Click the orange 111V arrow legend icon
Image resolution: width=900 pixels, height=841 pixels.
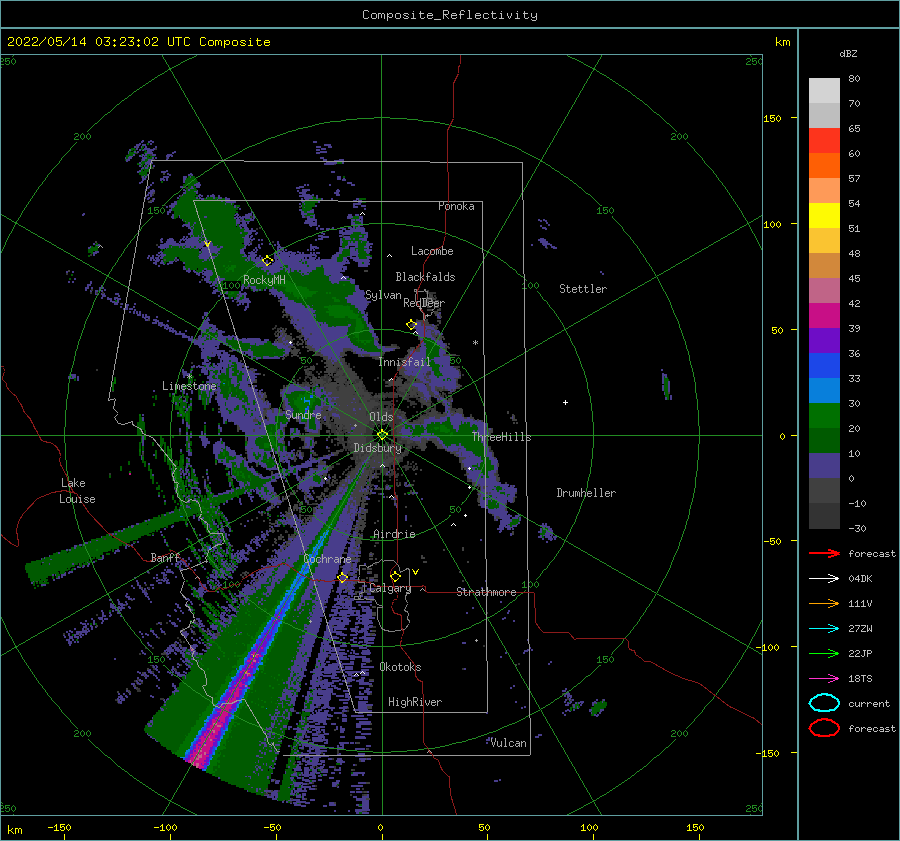pos(824,603)
